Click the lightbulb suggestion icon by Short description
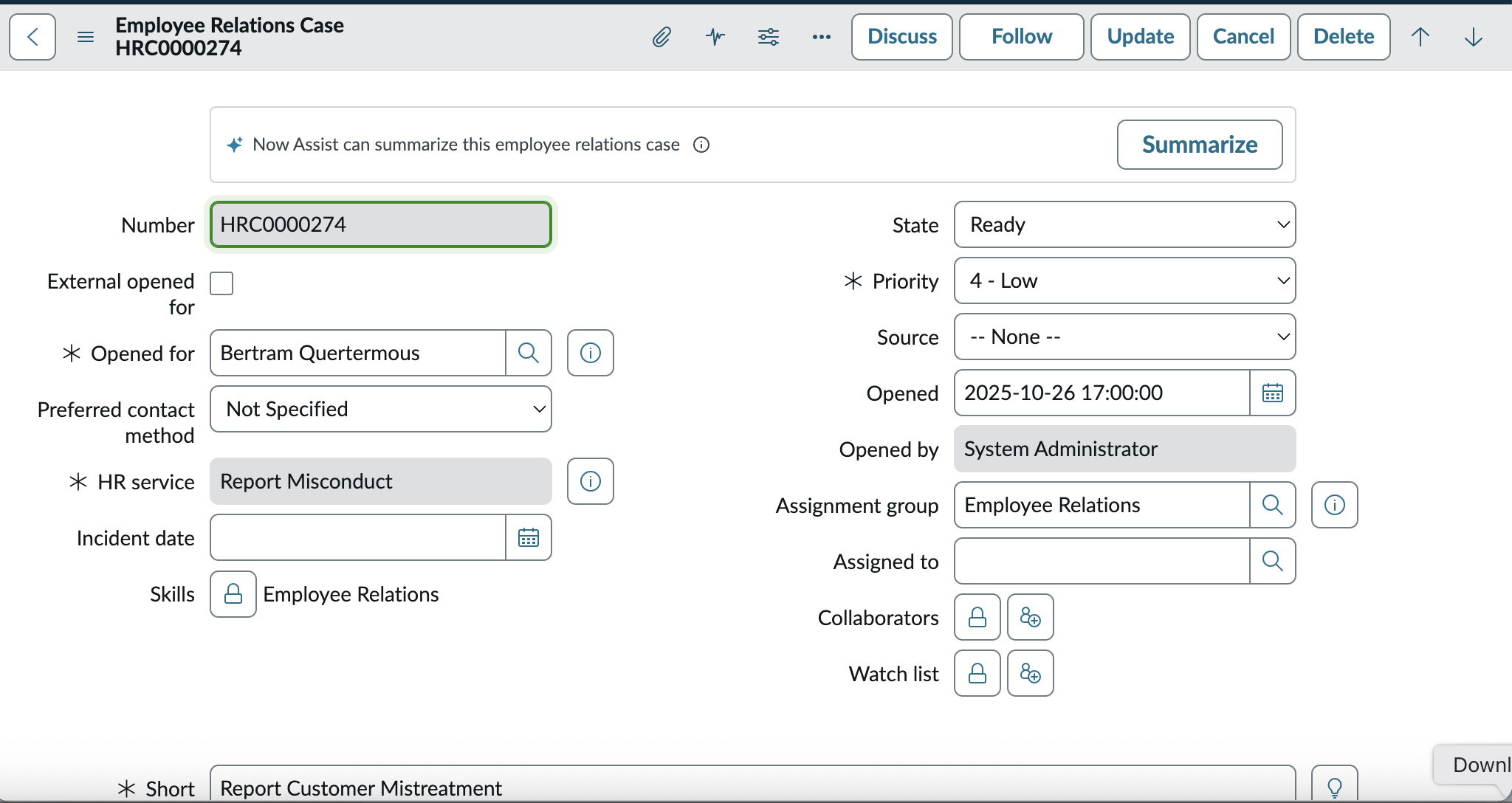The height and width of the screenshot is (803, 1512). click(1335, 785)
